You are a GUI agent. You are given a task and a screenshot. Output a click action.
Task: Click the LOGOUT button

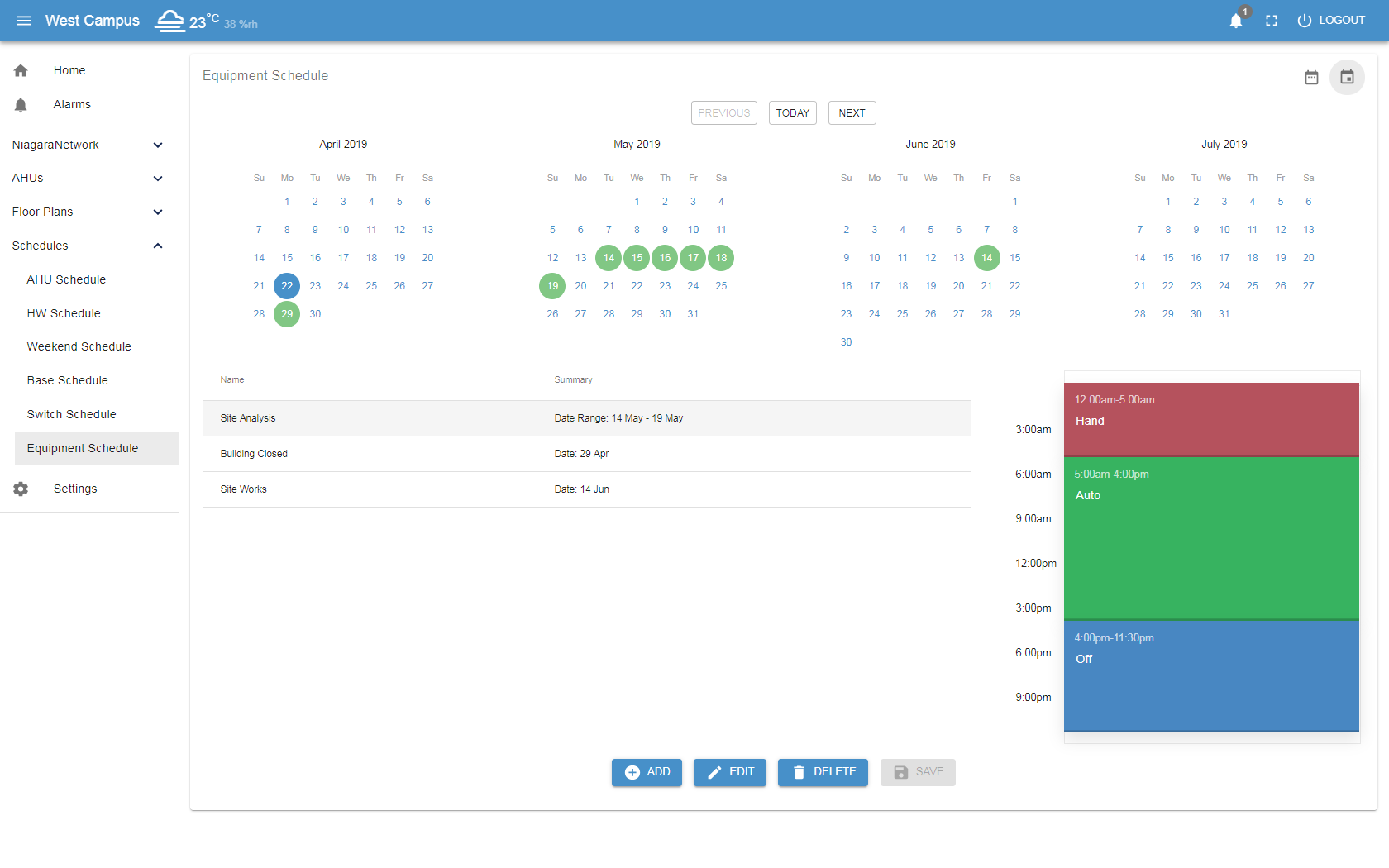click(1331, 21)
